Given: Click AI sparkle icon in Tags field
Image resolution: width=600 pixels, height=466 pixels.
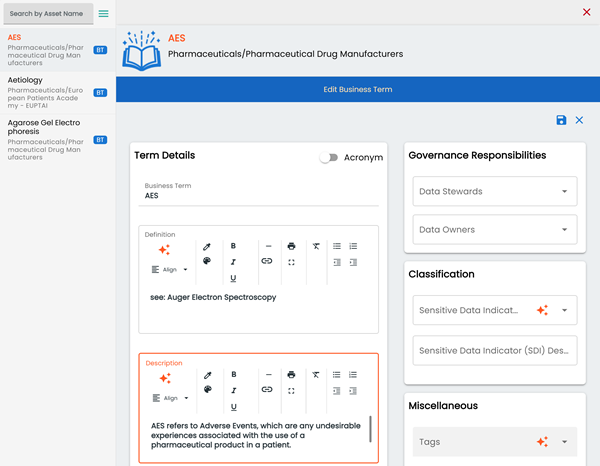Looking at the screenshot, I should [542, 441].
